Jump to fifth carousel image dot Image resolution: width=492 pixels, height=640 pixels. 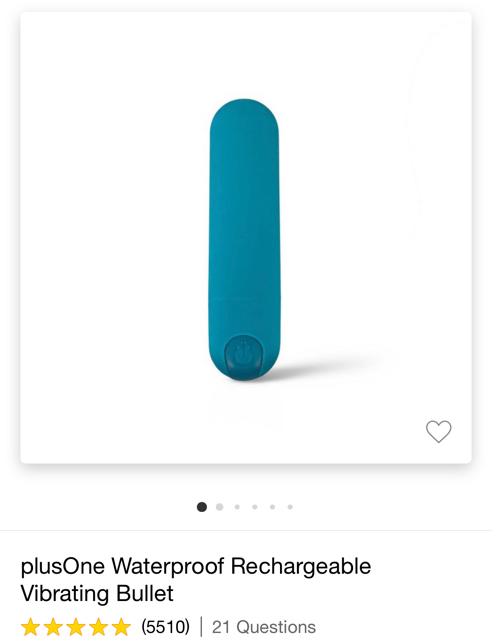click(x=272, y=507)
